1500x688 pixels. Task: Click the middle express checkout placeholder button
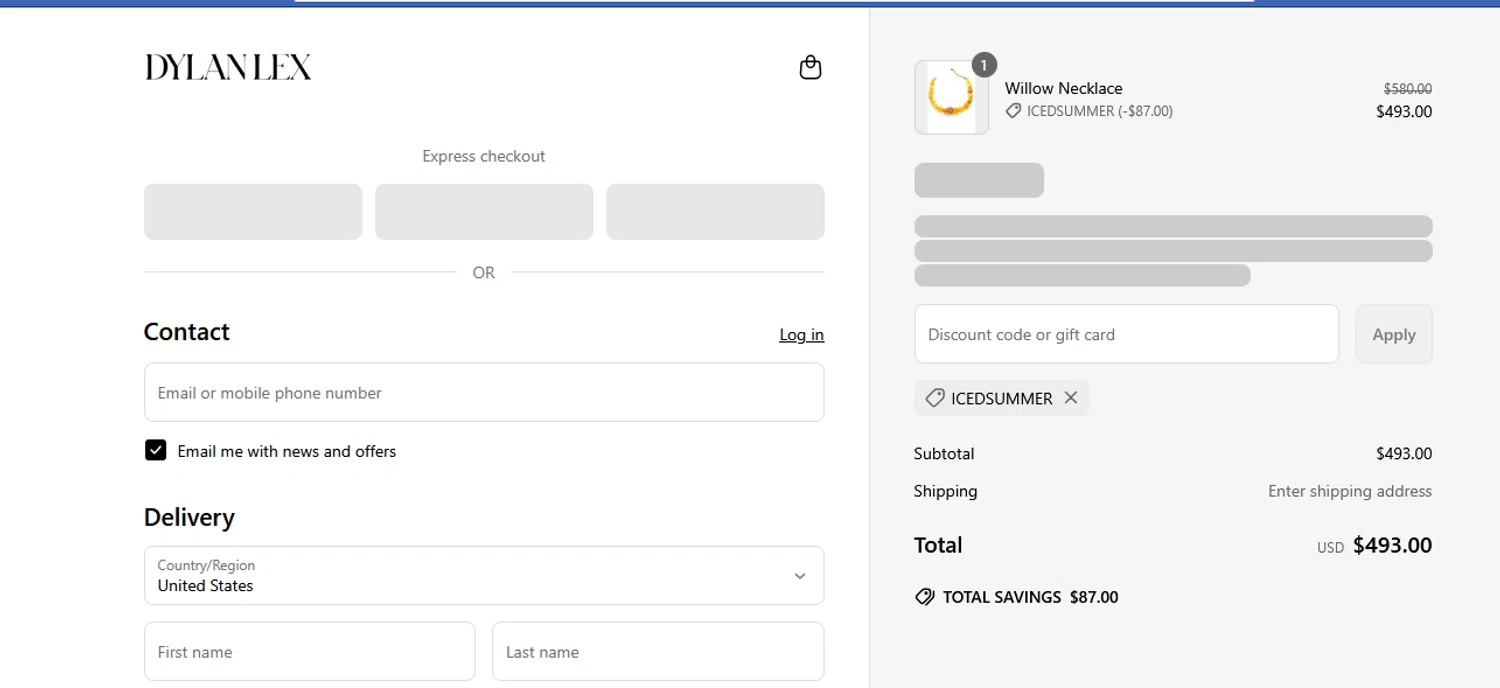click(484, 211)
